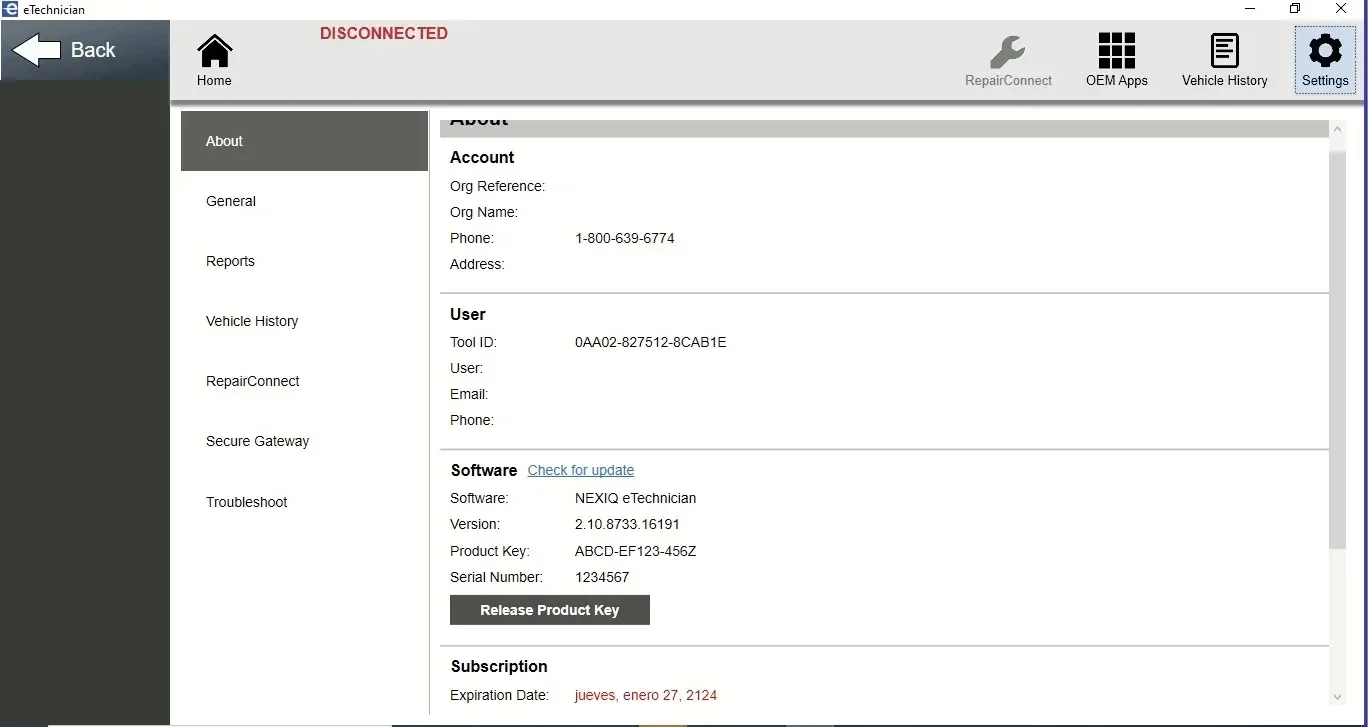The height and width of the screenshot is (727, 1368).
Task: Minimize the eTechnician window
Action: point(1251,9)
